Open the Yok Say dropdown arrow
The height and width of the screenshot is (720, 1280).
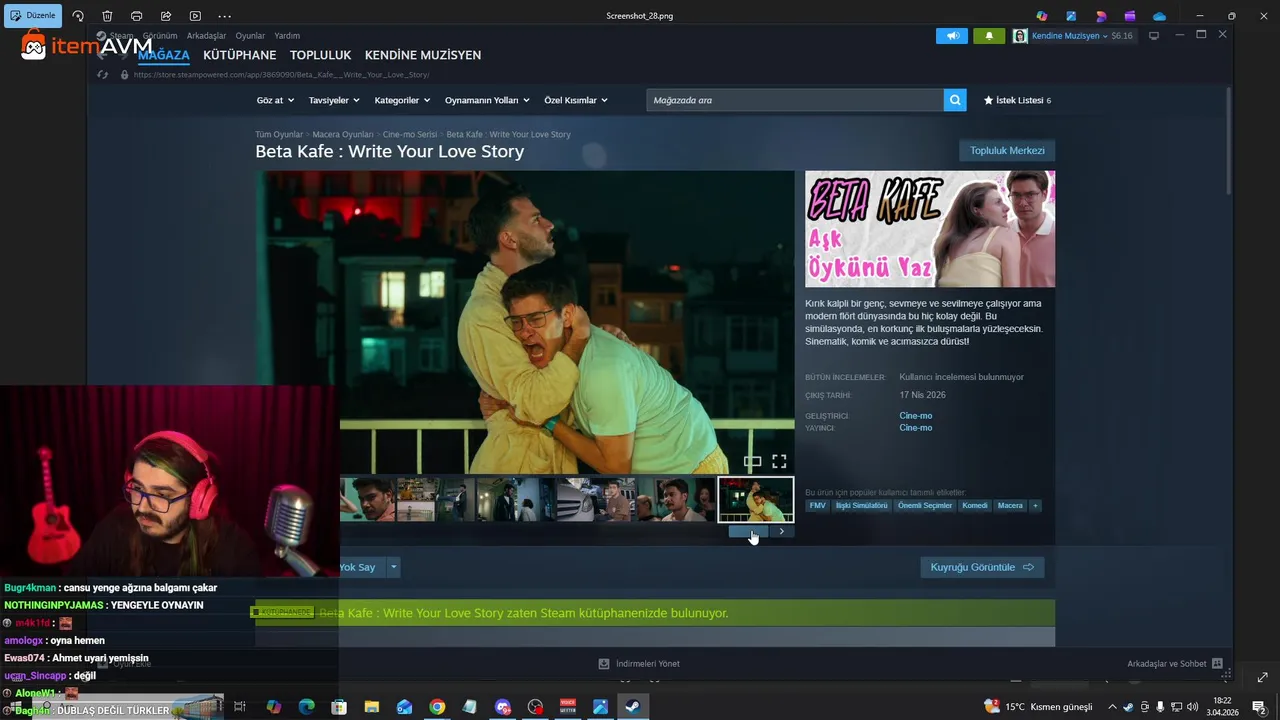[x=393, y=567]
